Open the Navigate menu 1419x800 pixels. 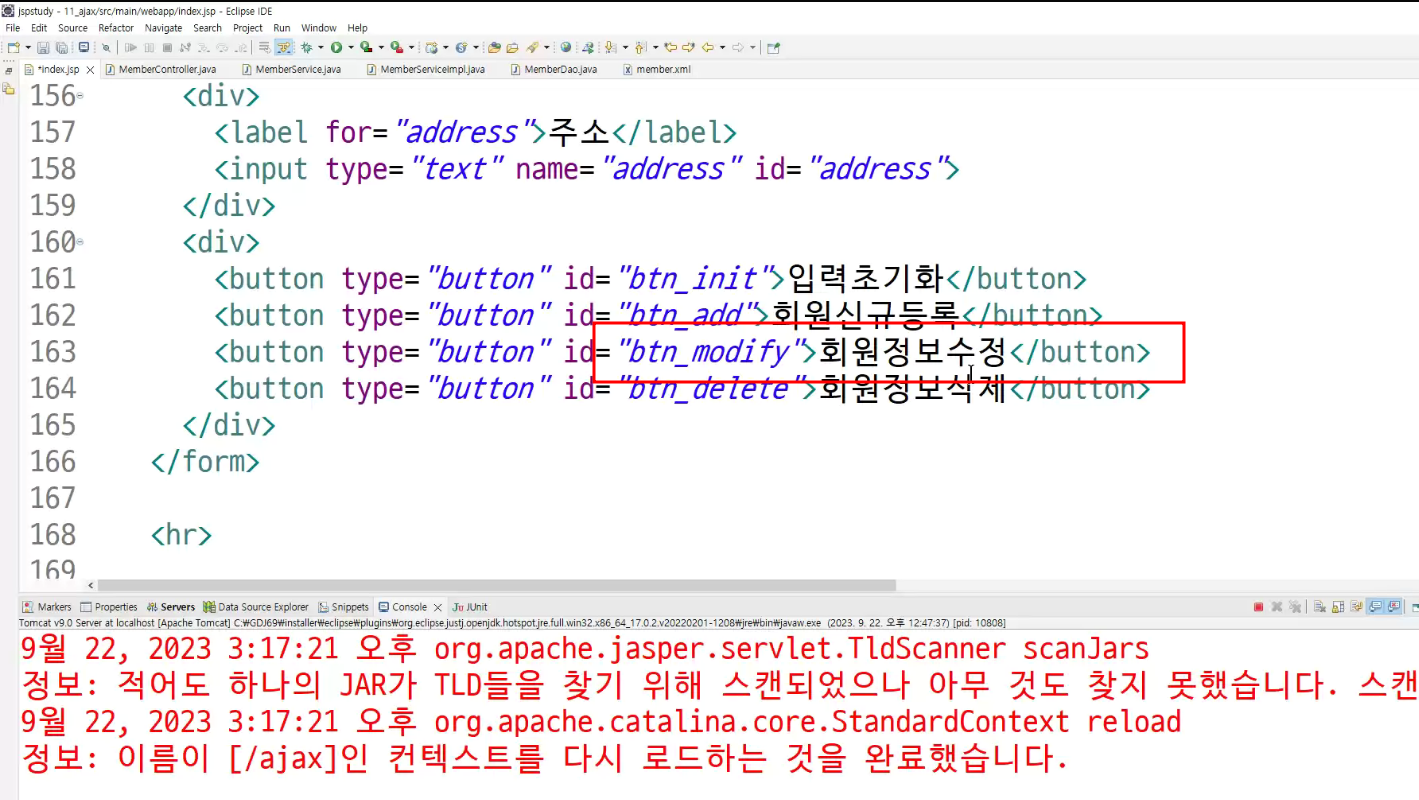(x=164, y=28)
